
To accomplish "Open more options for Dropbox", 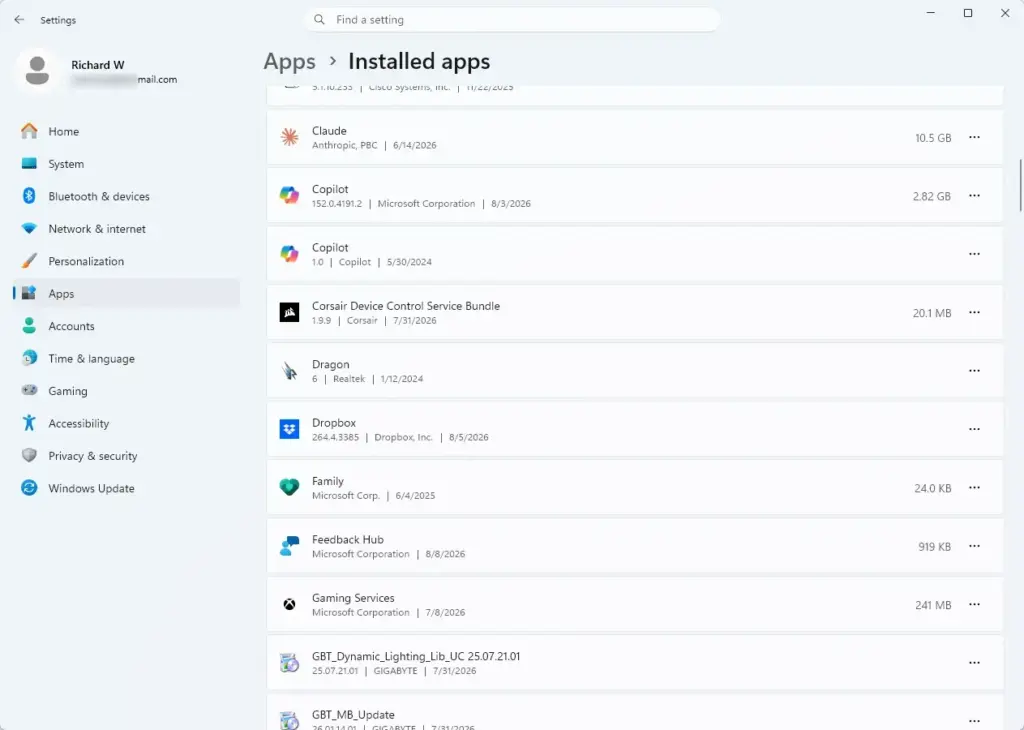I will pos(974,429).
